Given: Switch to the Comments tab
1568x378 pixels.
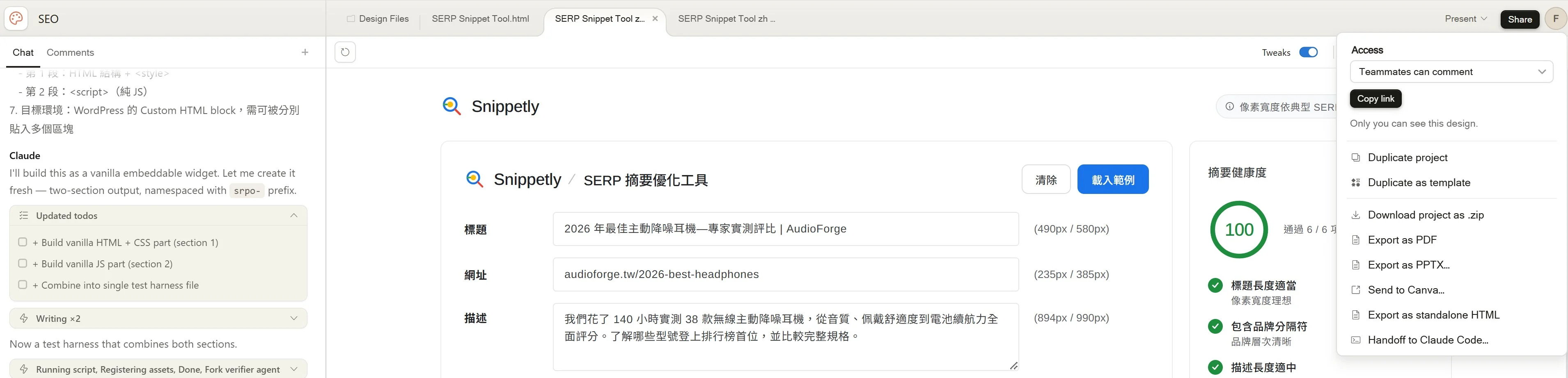Looking at the screenshot, I should click(x=70, y=52).
